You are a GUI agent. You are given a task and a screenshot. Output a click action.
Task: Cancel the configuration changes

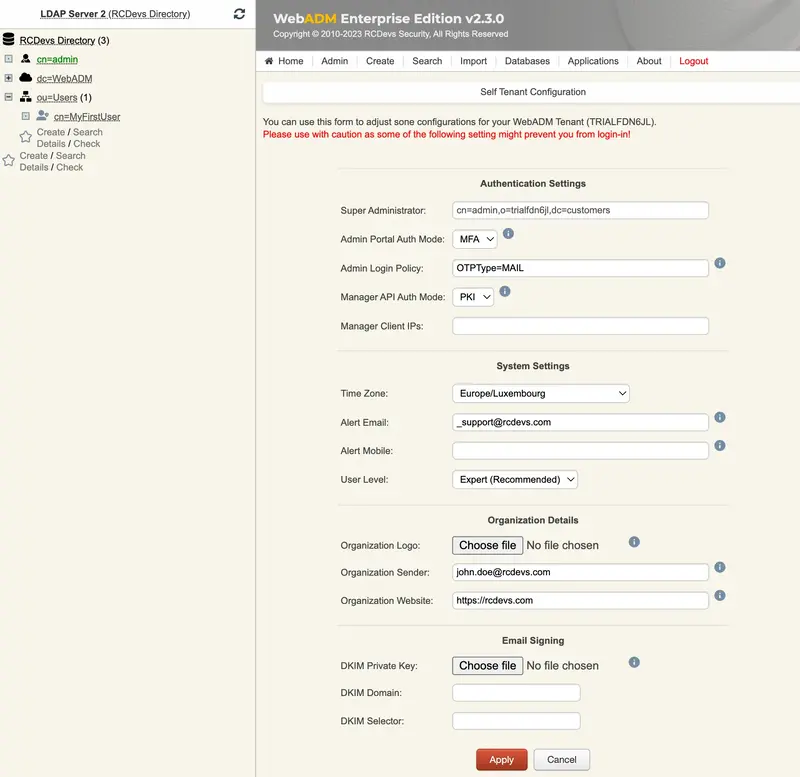pos(562,760)
